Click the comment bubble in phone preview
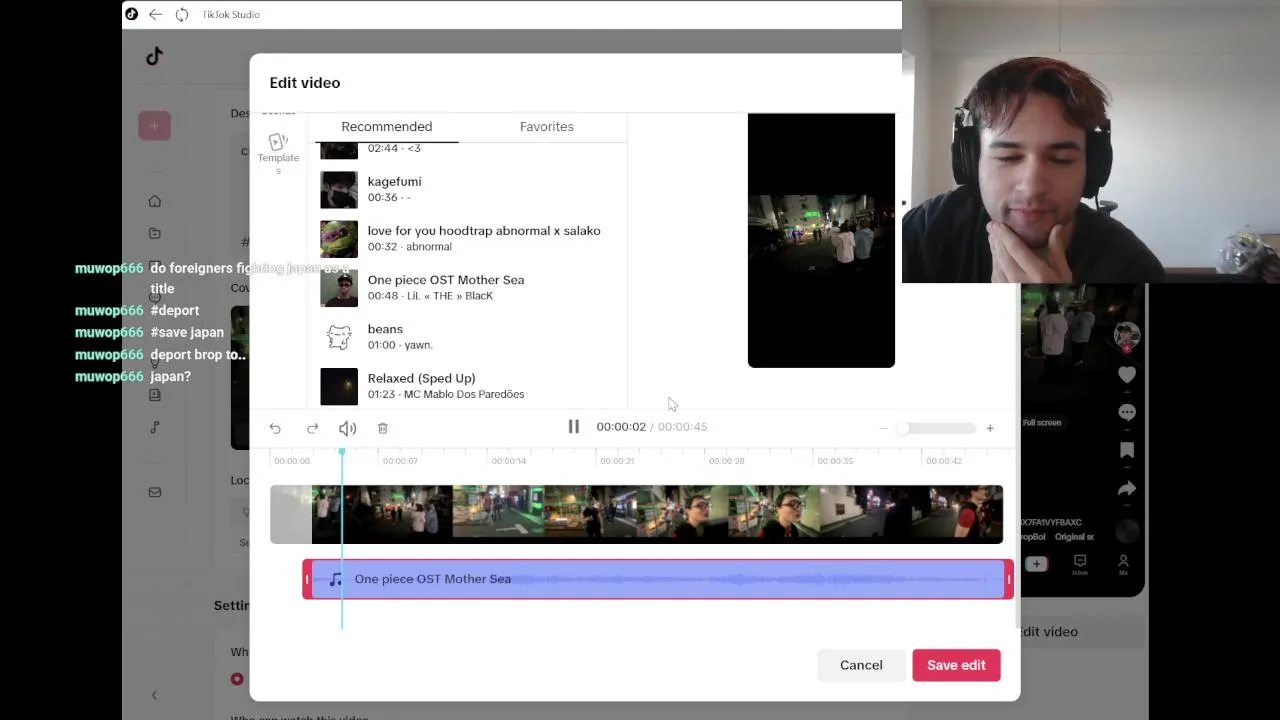Viewport: 1280px width, 720px height. [1127, 412]
